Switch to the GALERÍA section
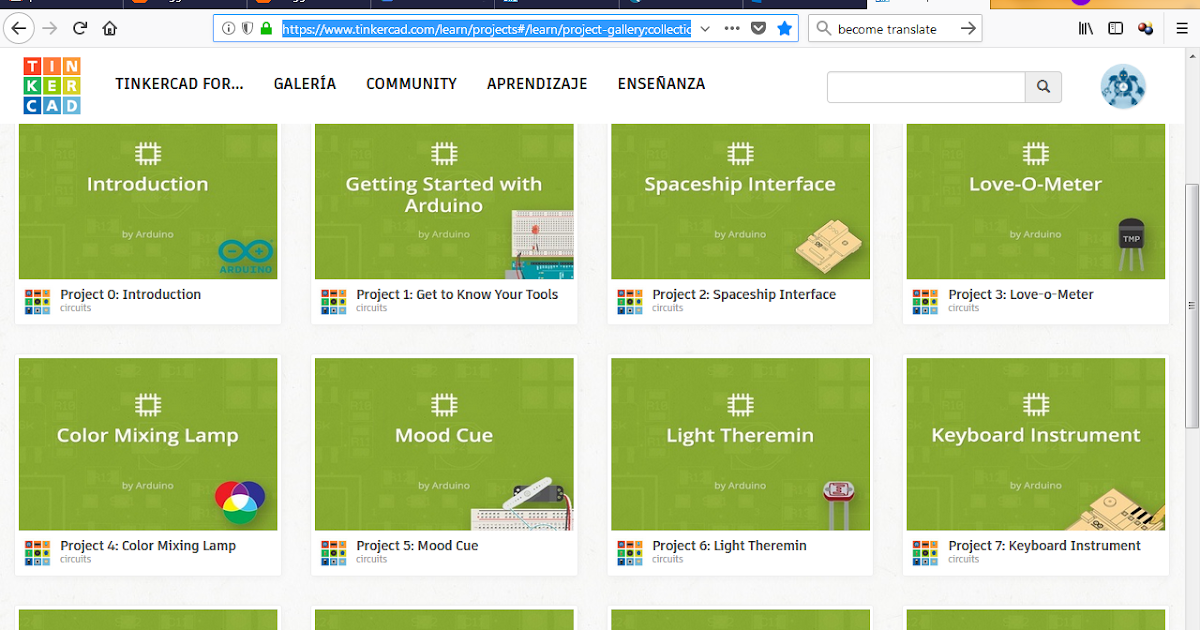Viewport: 1200px width, 630px height. coord(304,84)
